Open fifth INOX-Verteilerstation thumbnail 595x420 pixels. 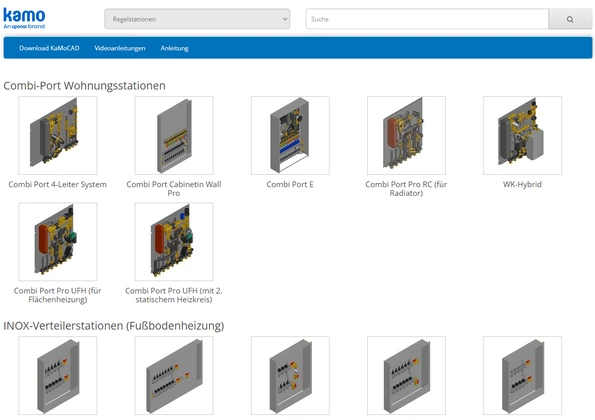pyautogui.click(x=523, y=376)
